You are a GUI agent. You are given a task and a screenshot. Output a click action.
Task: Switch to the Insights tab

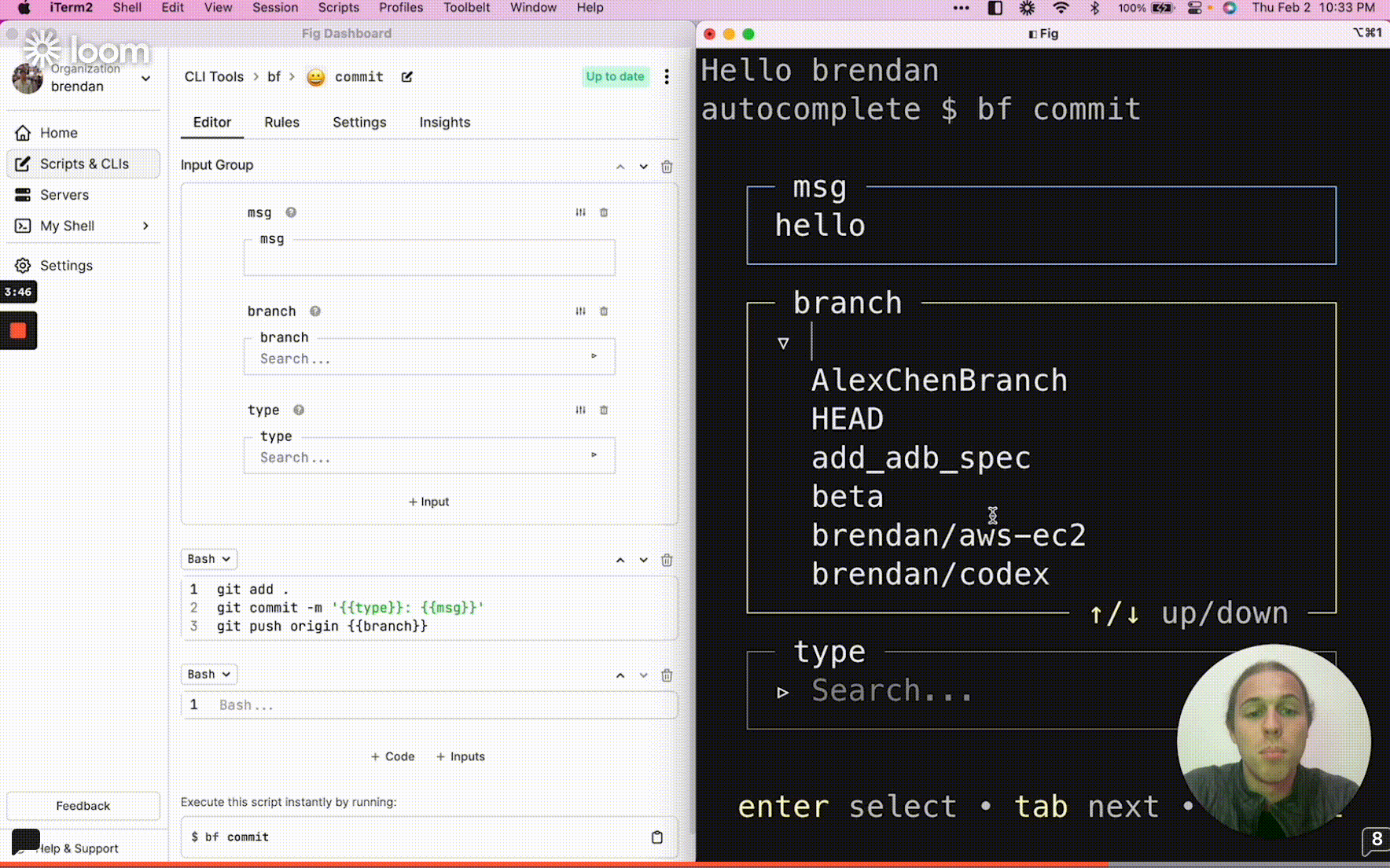coord(444,123)
